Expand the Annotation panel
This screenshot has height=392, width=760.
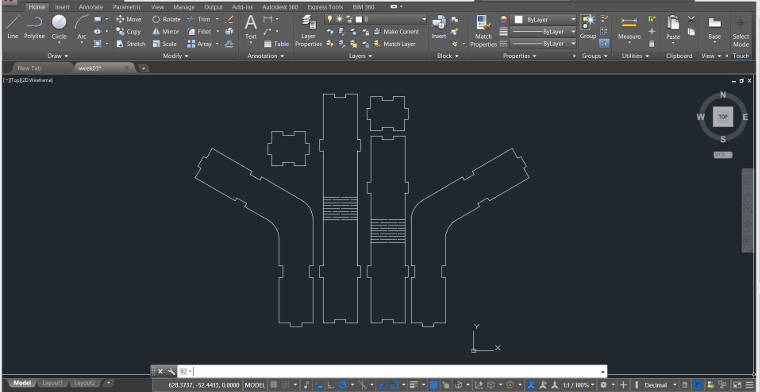(x=265, y=56)
